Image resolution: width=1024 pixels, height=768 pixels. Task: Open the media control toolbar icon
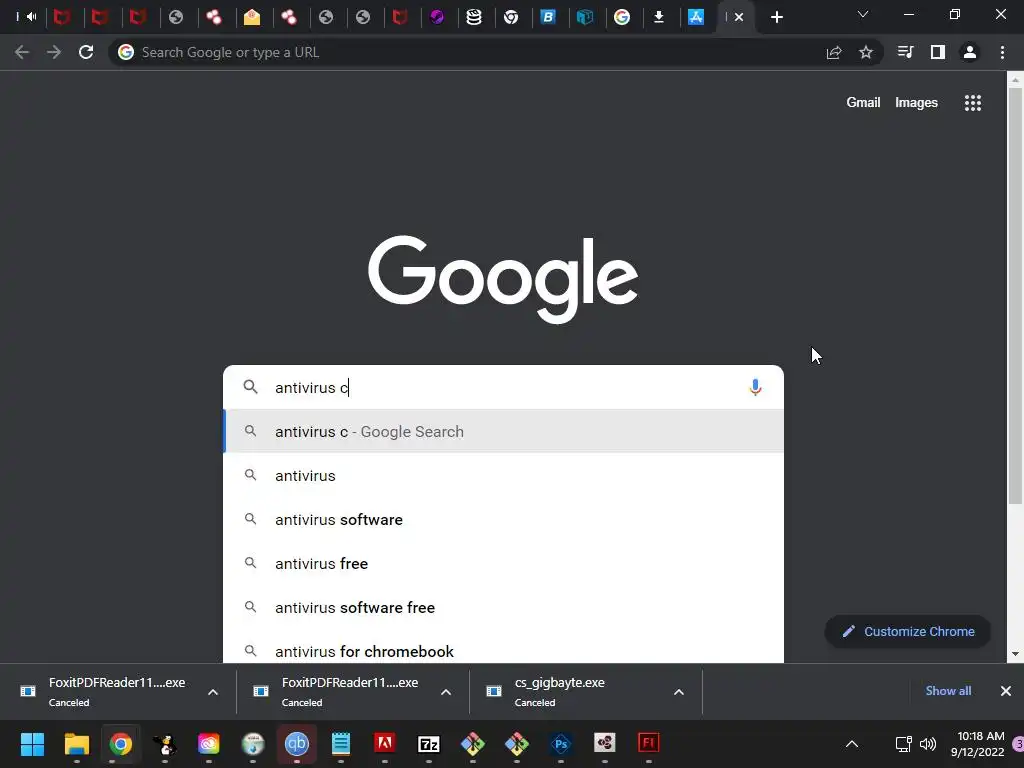click(x=905, y=52)
